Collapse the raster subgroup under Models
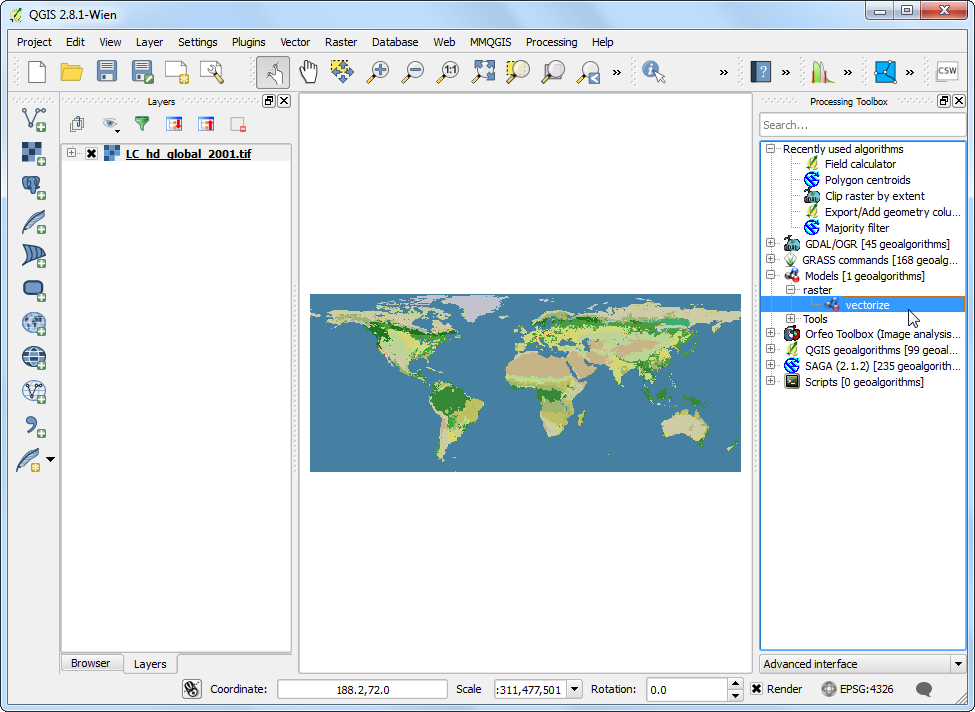Screen dimensions: 975x712 point(790,290)
